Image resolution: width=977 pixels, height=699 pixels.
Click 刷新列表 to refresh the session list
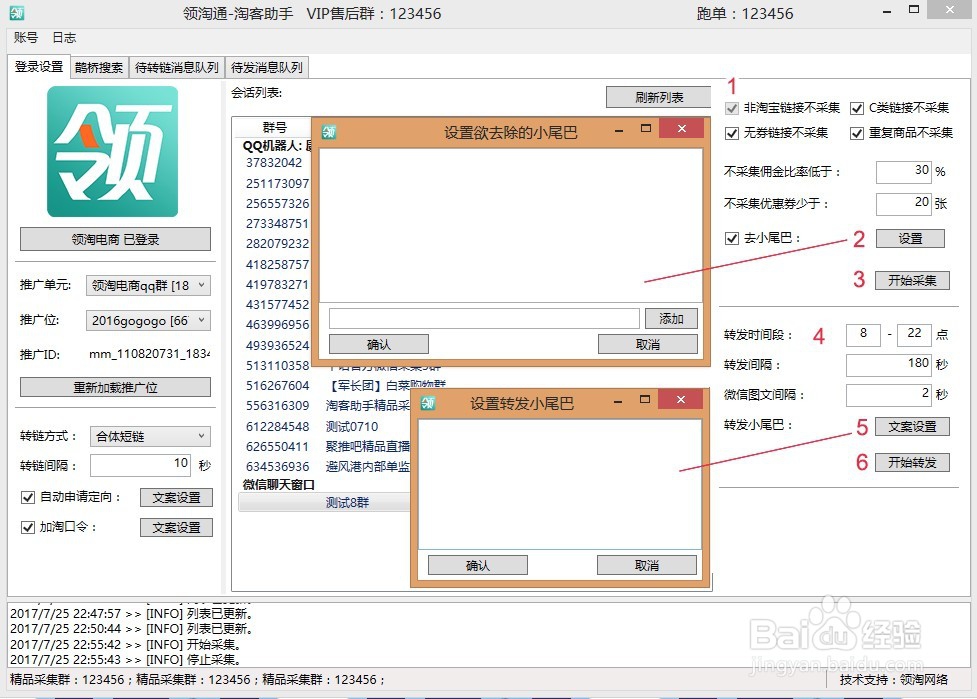pos(657,97)
